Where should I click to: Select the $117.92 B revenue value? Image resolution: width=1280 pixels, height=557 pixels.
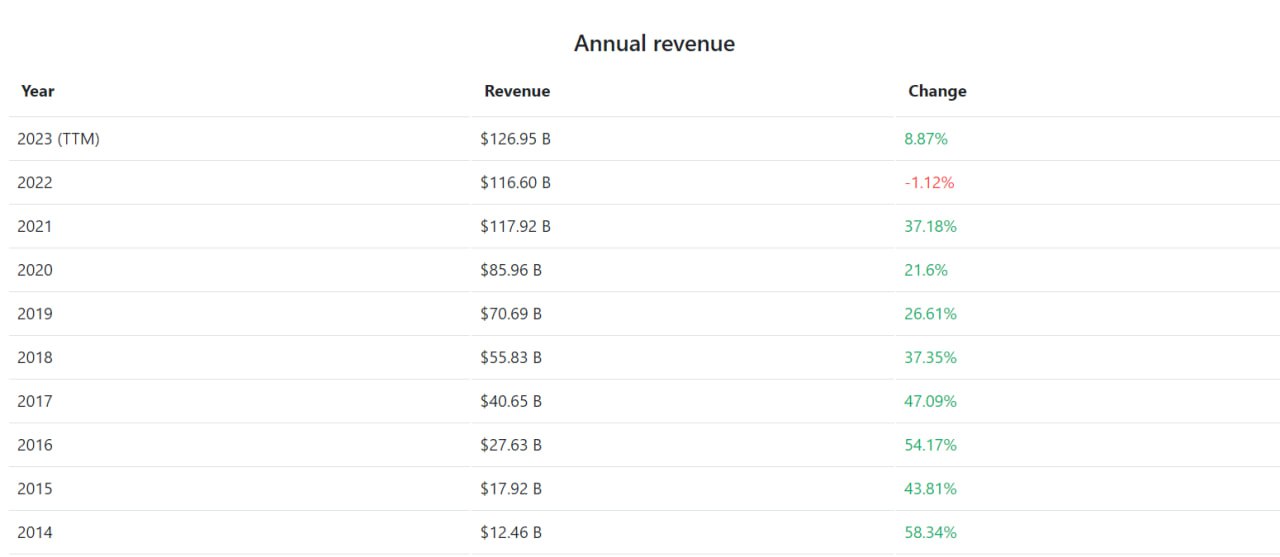pos(515,227)
